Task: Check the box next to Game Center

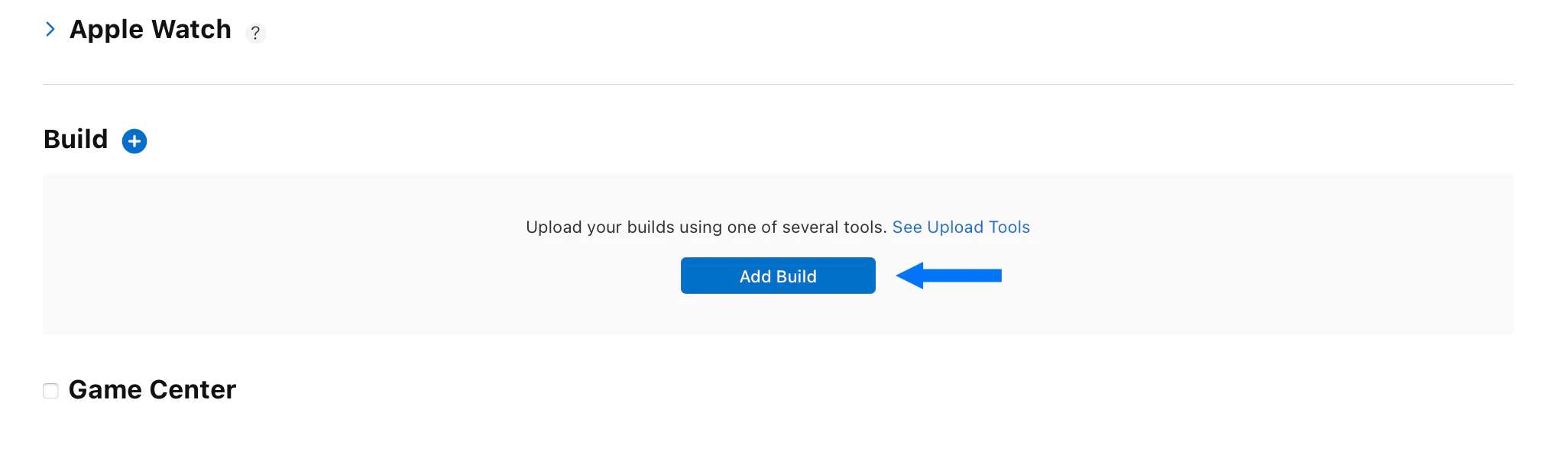Action: [50, 391]
